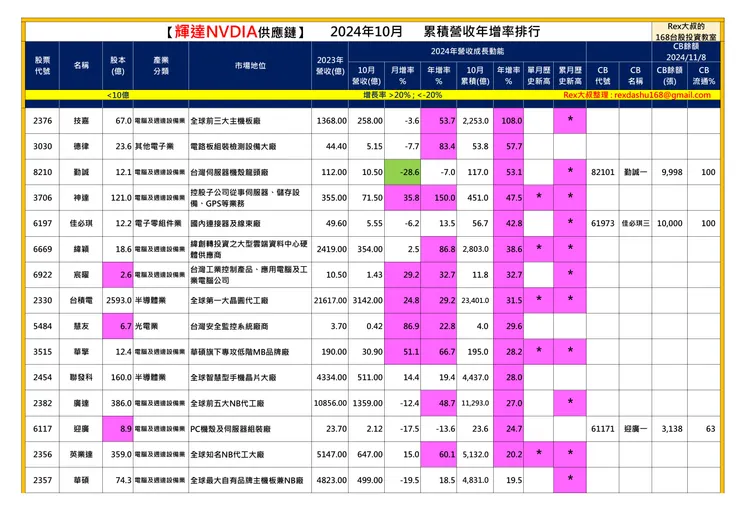Click October revenue 3142.00

pyautogui.click(x=367, y=300)
